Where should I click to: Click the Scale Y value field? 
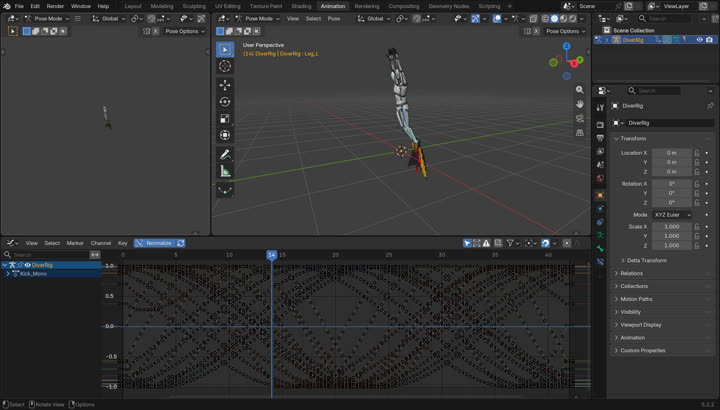672,236
